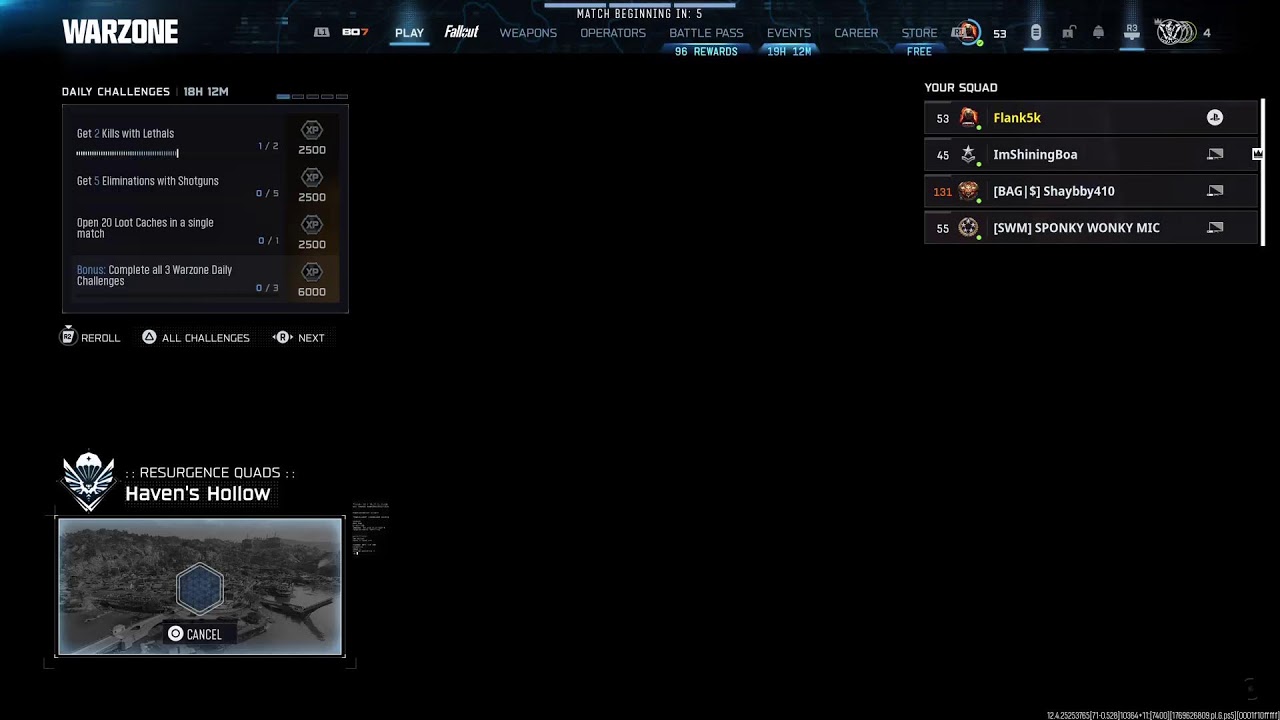1280x720 pixels.
Task: Click the challenge page indicator dots
Action: click(x=312, y=97)
